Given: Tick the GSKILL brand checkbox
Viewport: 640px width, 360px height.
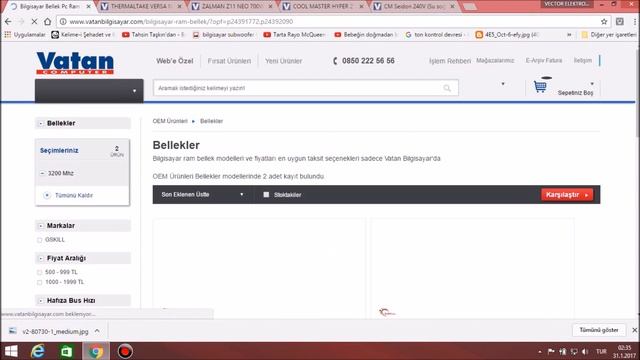Looking at the screenshot, I should tap(40, 240).
